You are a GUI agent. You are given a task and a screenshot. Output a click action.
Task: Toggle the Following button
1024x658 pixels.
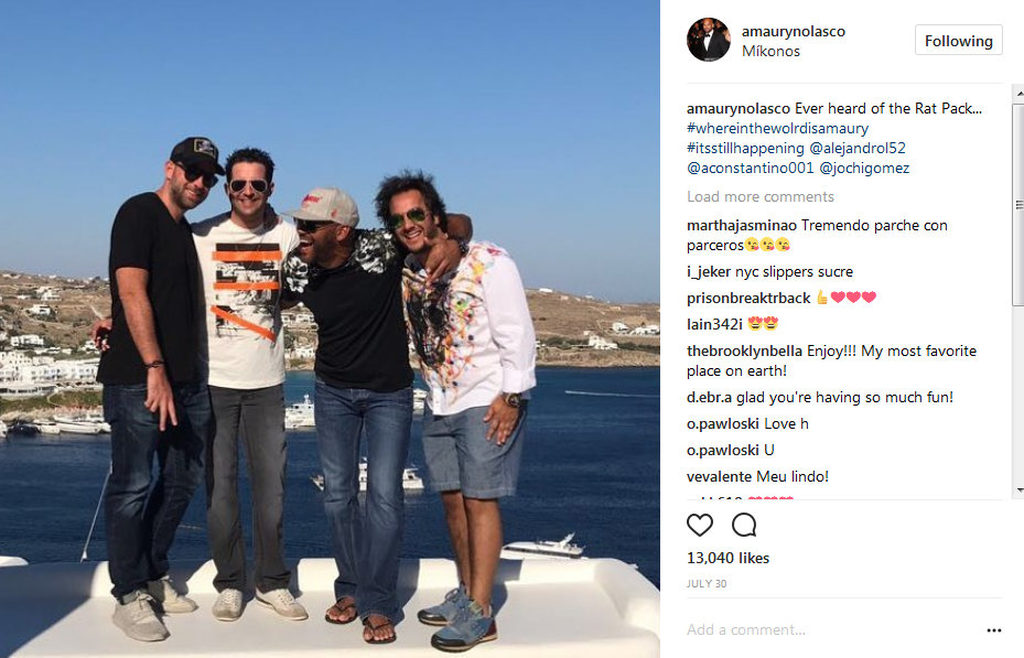pos(958,40)
